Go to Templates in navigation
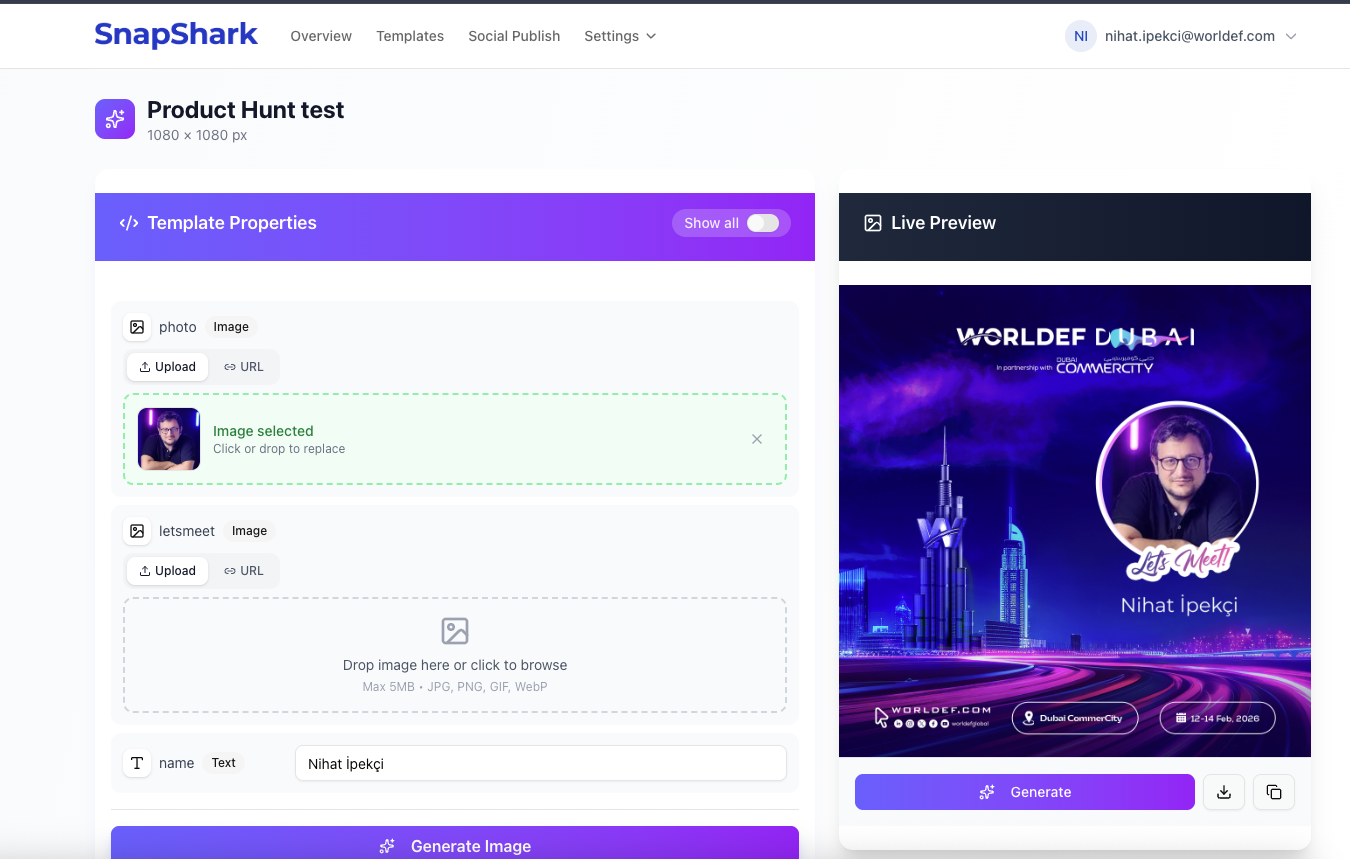This screenshot has width=1350, height=859. [410, 36]
